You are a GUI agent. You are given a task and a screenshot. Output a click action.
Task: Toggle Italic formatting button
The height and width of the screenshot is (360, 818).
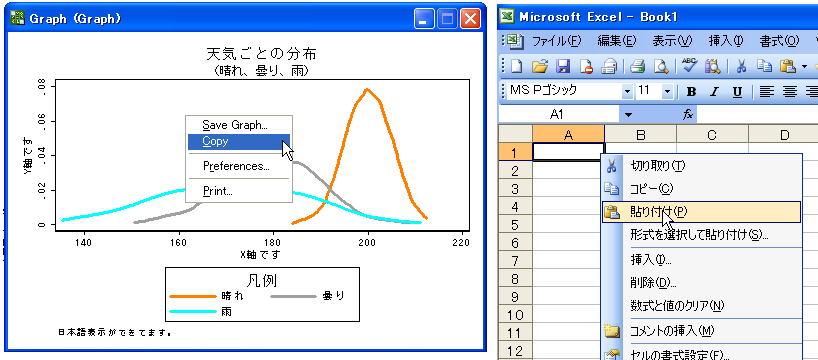(714, 92)
